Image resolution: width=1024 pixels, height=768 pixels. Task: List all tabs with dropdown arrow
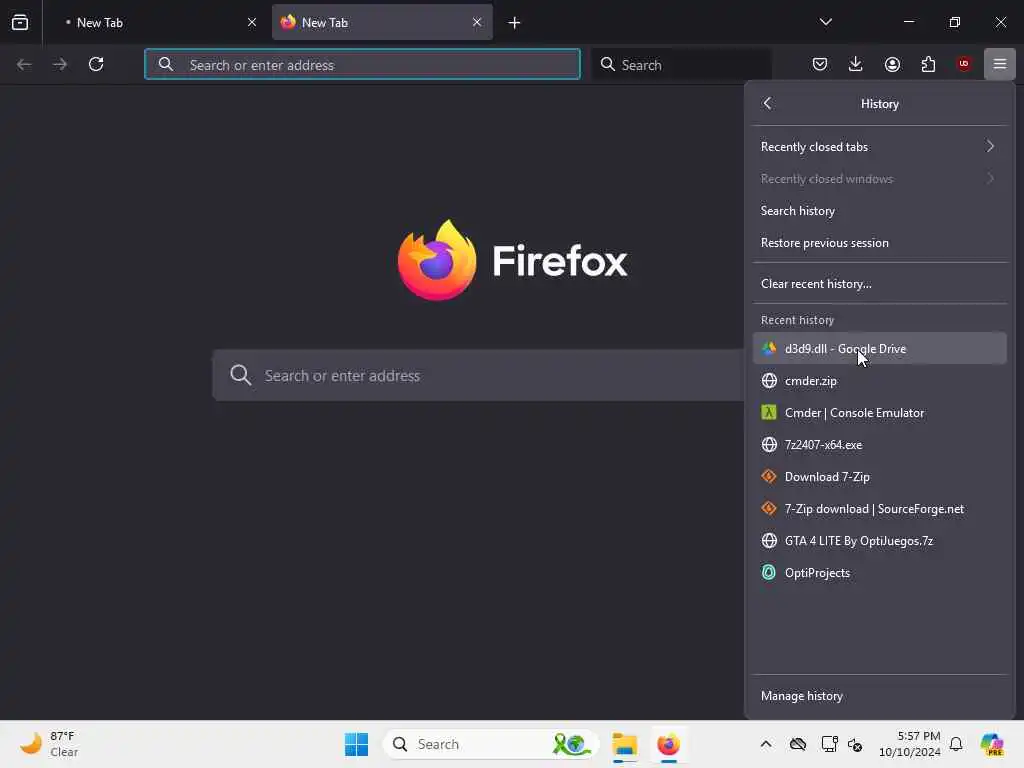(825, 22)
